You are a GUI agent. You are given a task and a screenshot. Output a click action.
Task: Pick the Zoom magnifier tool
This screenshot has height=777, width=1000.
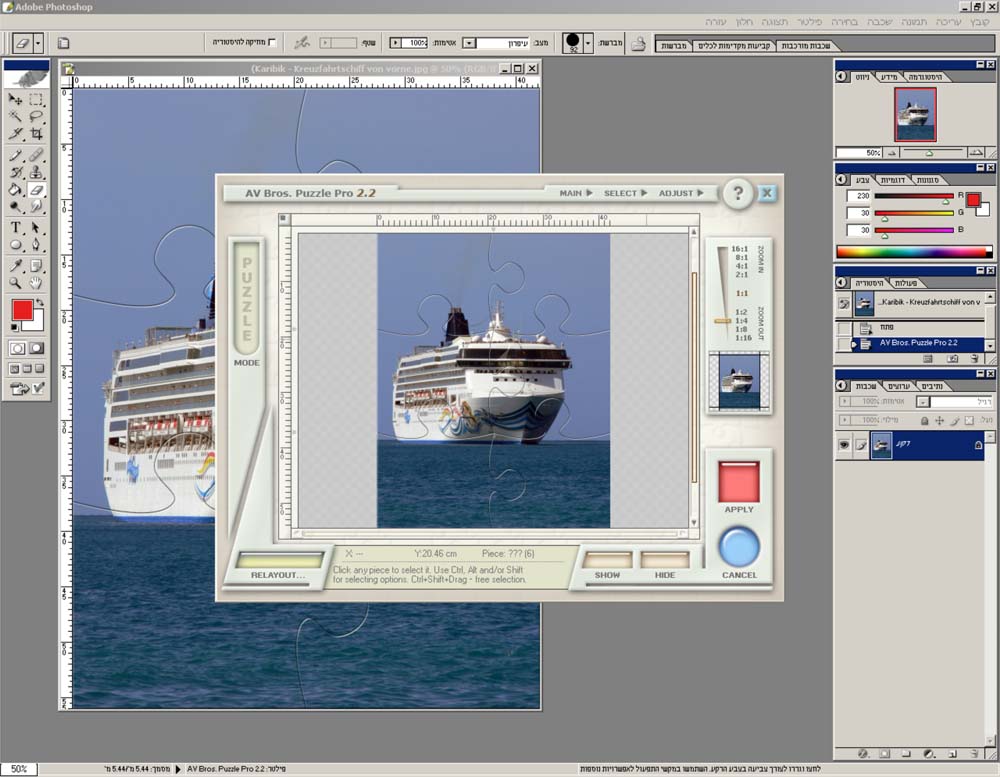click(x=16, y=282)
